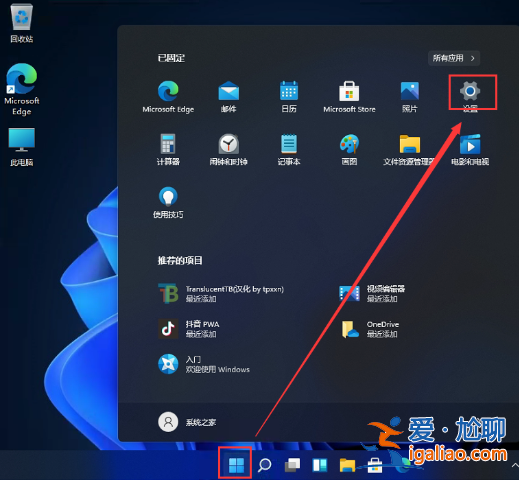Open recommended OneDrive item
This screenshot has height=481, width=519.
tap(370, 329)
